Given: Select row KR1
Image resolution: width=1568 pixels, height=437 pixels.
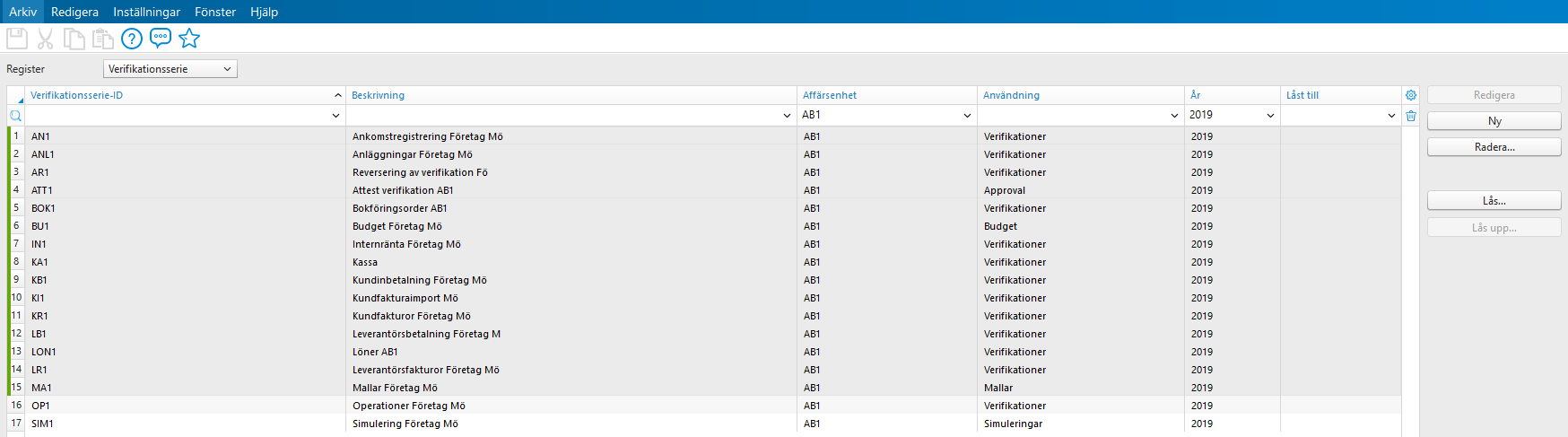Looking at the screenshot, I should click(704, 316).
